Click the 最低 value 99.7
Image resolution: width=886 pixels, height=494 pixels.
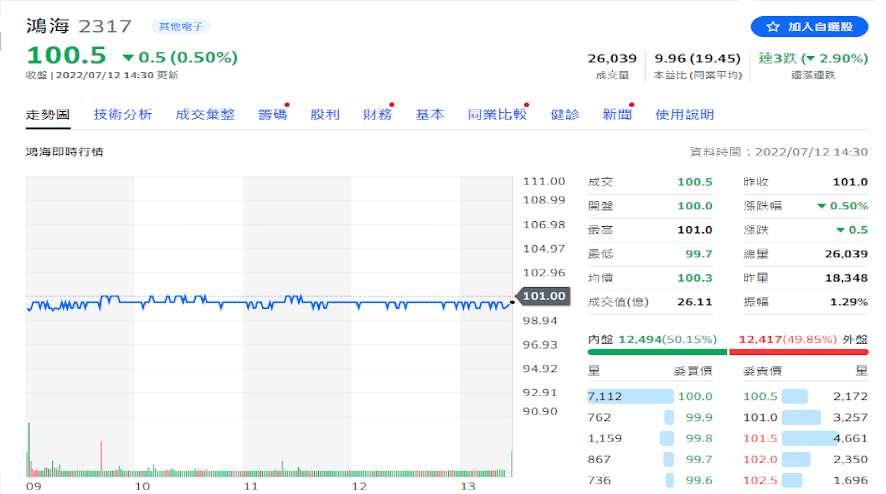point(699,254)
